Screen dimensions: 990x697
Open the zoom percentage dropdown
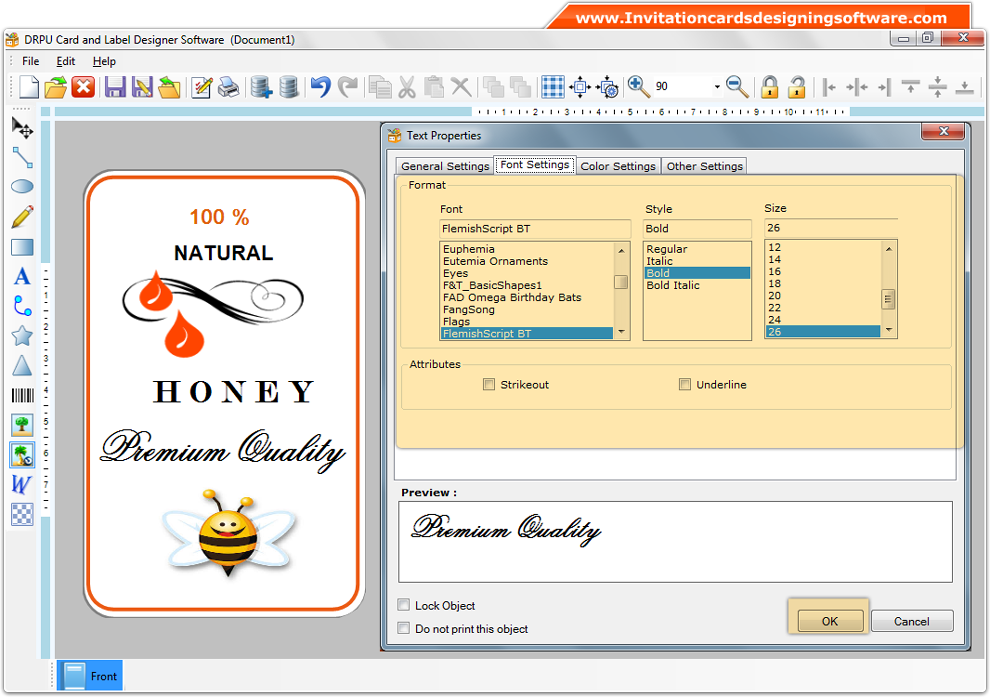click(716, 86)
